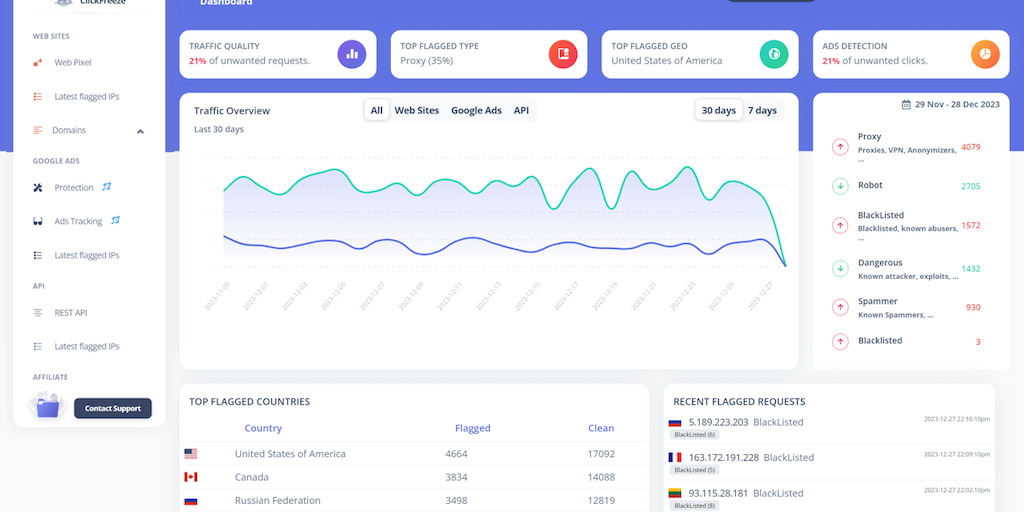Switch to Google Ads traffic tab
The image size is (1024, 512).
pos(476,110)
